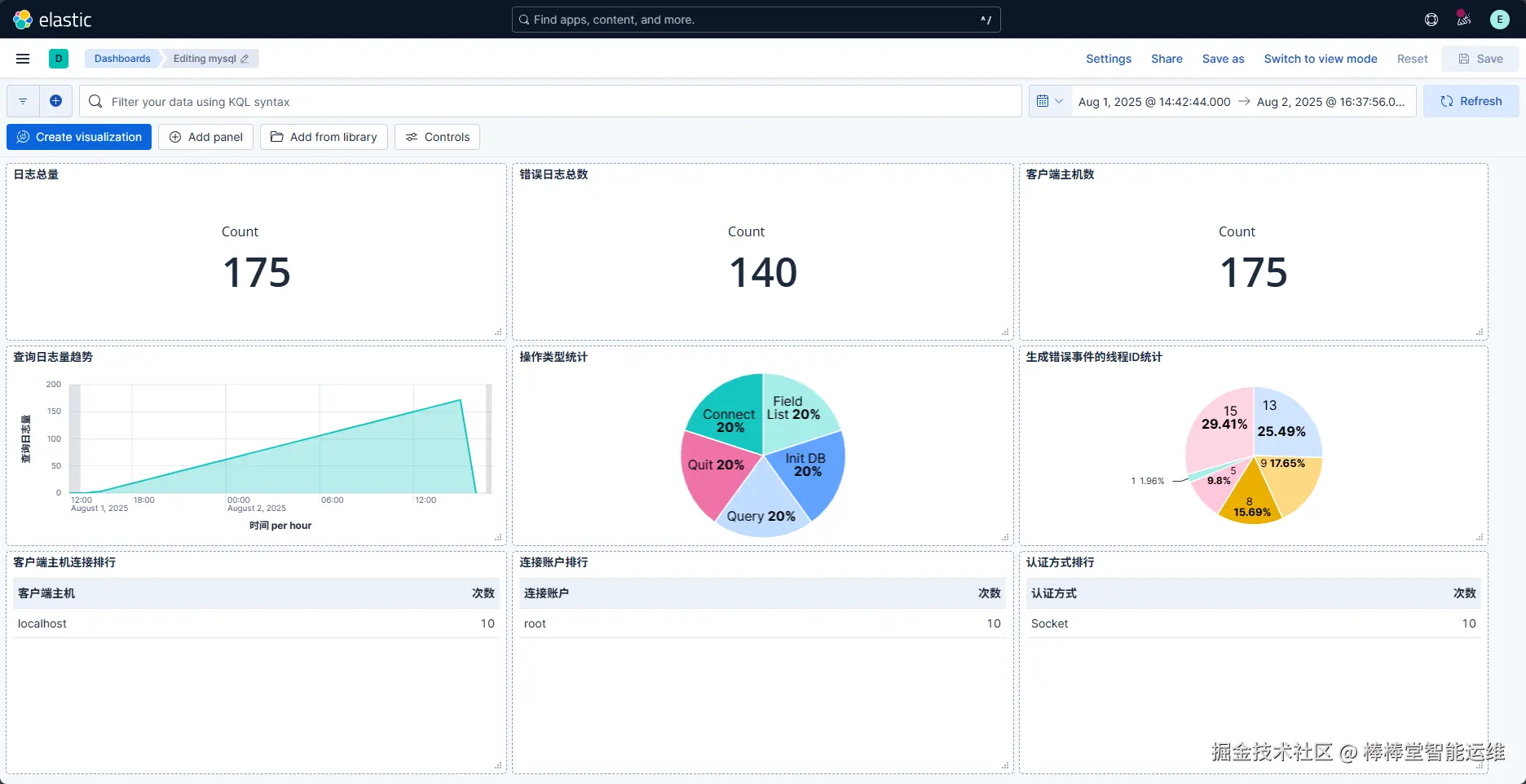Click the Query 20% pie slice
This screenshot has height=784, width=1526.
pyautogui.click(x=761, y=505)
